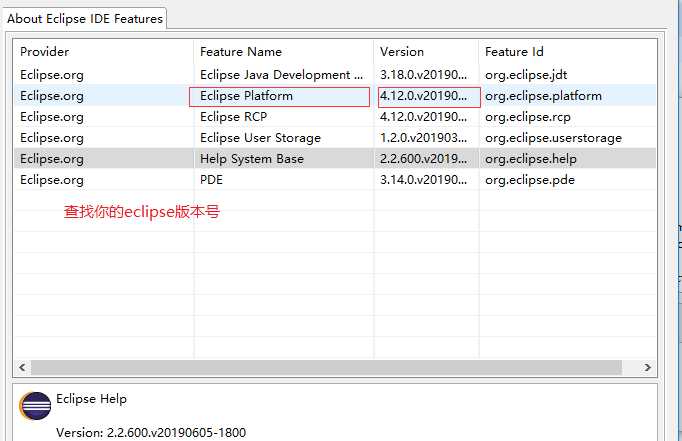
Task: Click the Eclipse Help title text
Action: [x=91, y=399]
